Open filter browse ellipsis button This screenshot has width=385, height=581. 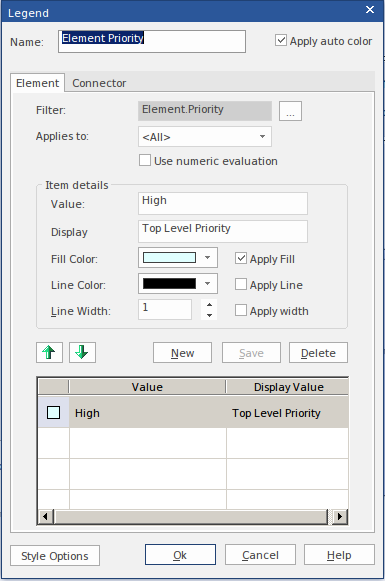point(291,111)
